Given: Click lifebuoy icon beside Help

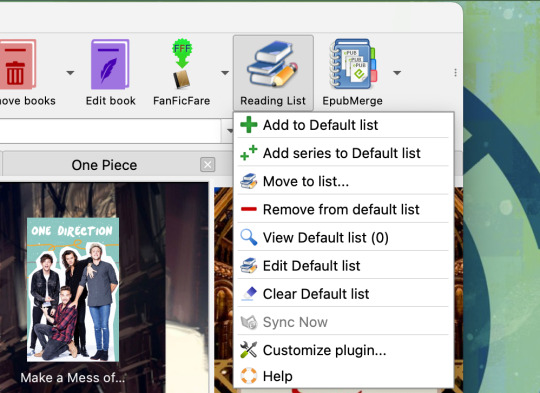Looking at the screenshot, I should [x=249, y=376].
